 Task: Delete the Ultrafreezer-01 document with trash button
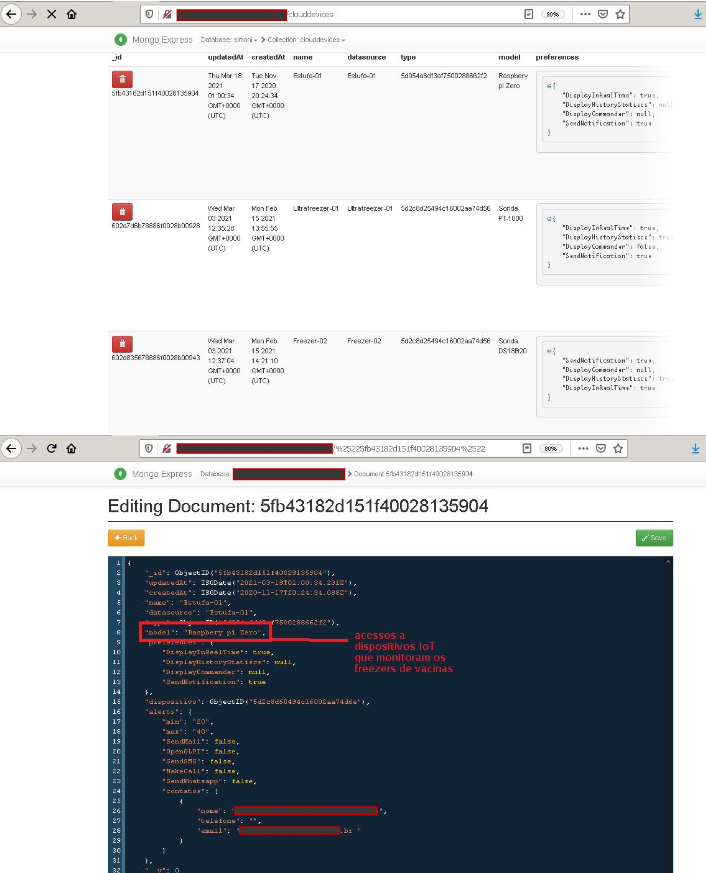pyautogui.click(x=122, y=212)
